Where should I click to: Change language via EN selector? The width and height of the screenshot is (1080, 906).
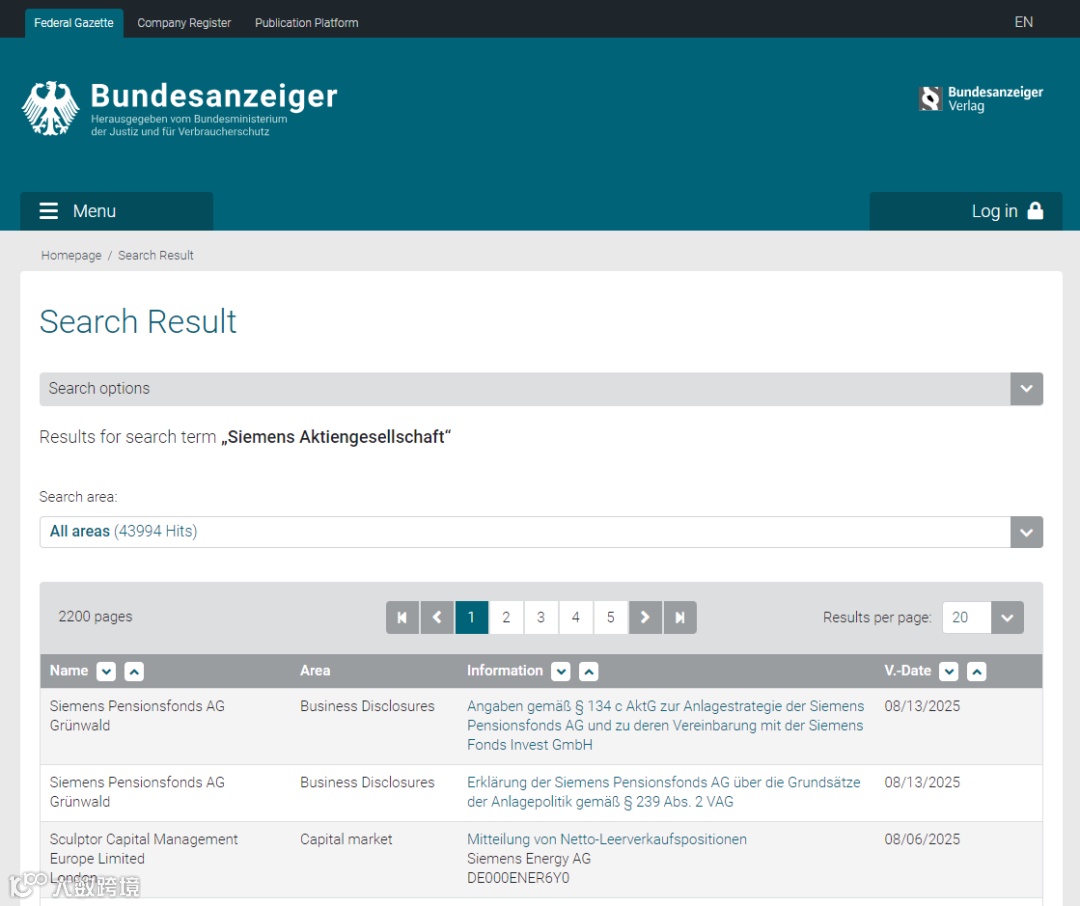click(1024, 22)
